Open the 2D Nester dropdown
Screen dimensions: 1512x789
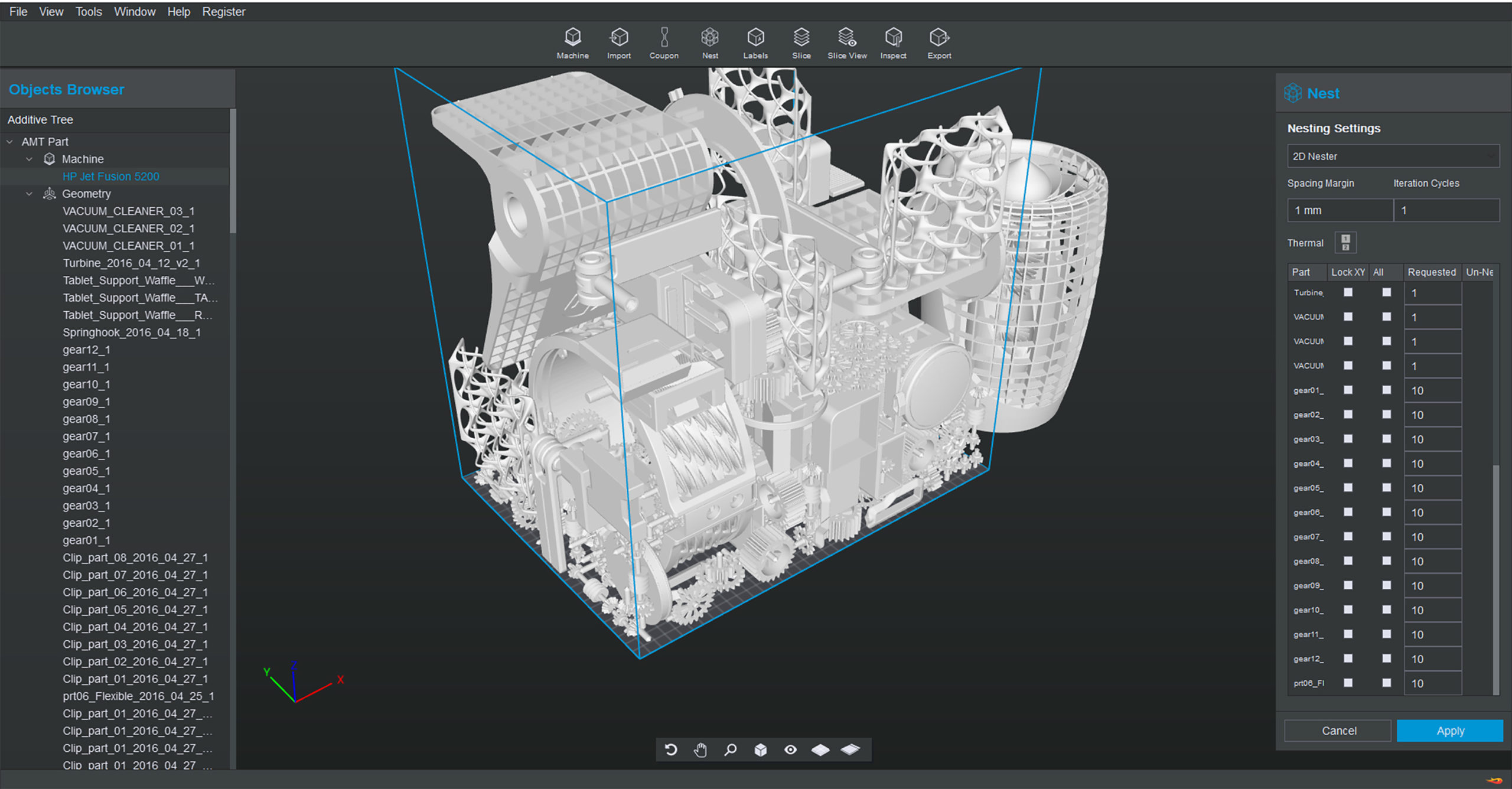[x=1393, y=156]
